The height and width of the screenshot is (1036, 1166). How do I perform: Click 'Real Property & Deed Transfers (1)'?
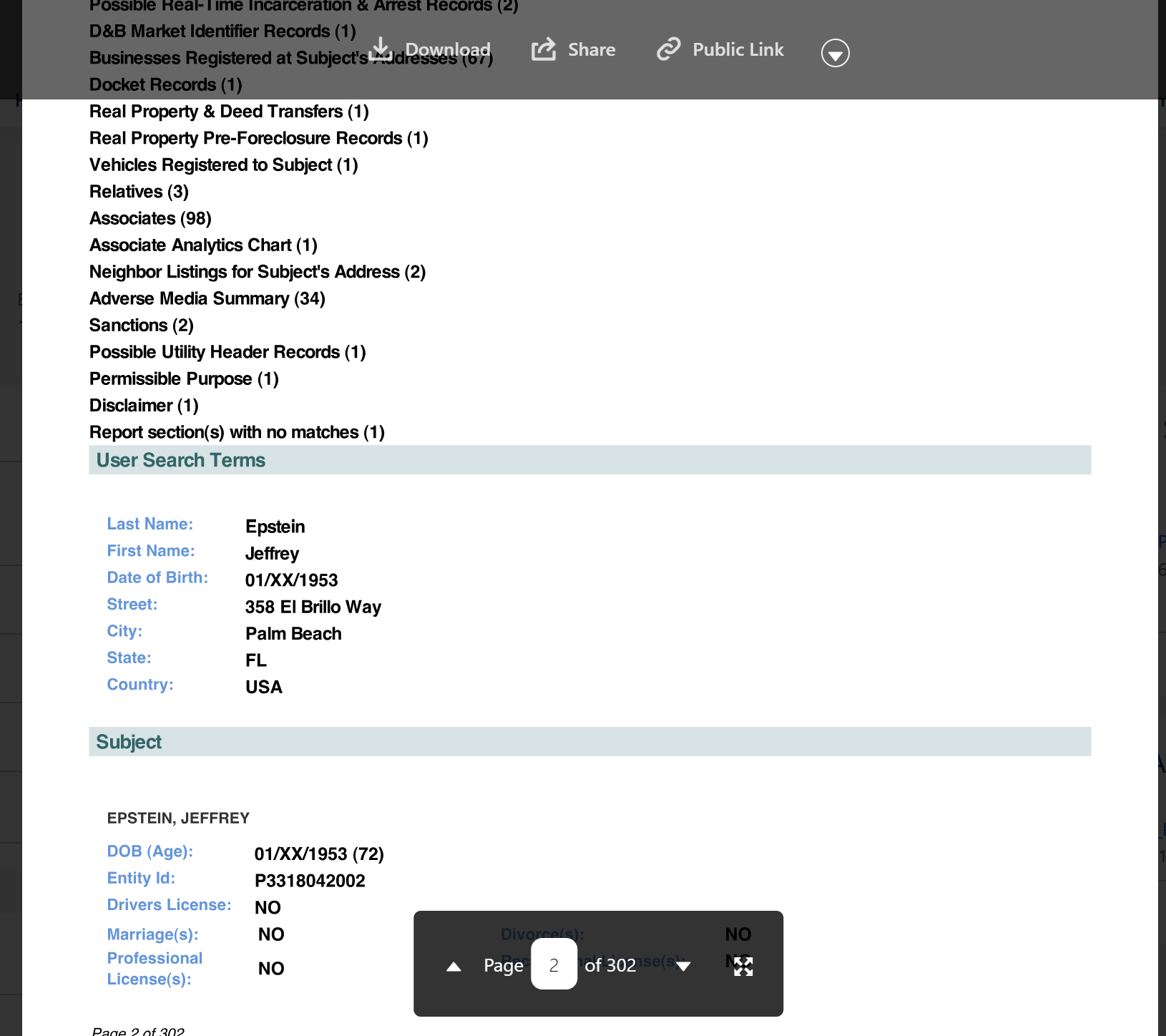229,112
